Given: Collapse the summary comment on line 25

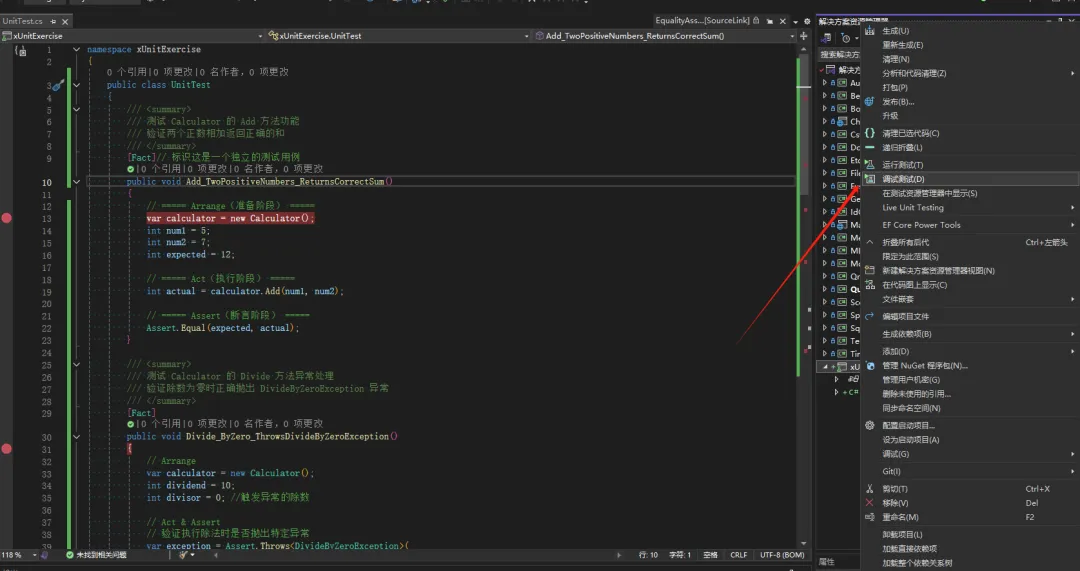Looking at the screenshot, I should coord(76,364).
